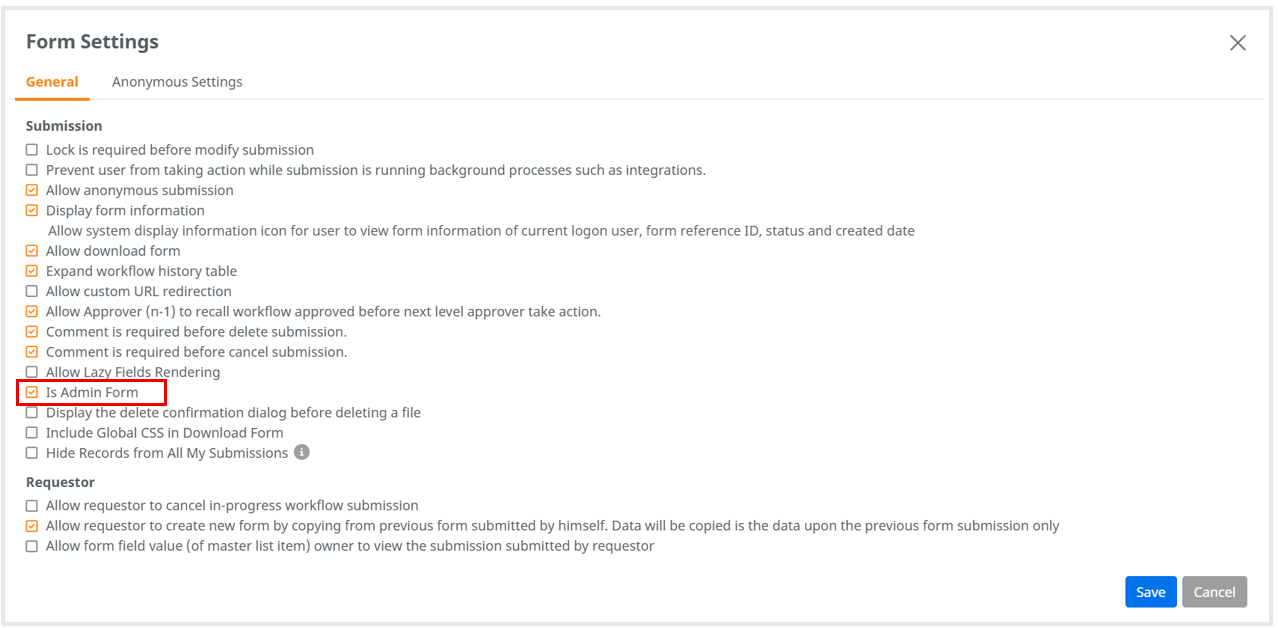Click the Save button

tap(1150, 591)
